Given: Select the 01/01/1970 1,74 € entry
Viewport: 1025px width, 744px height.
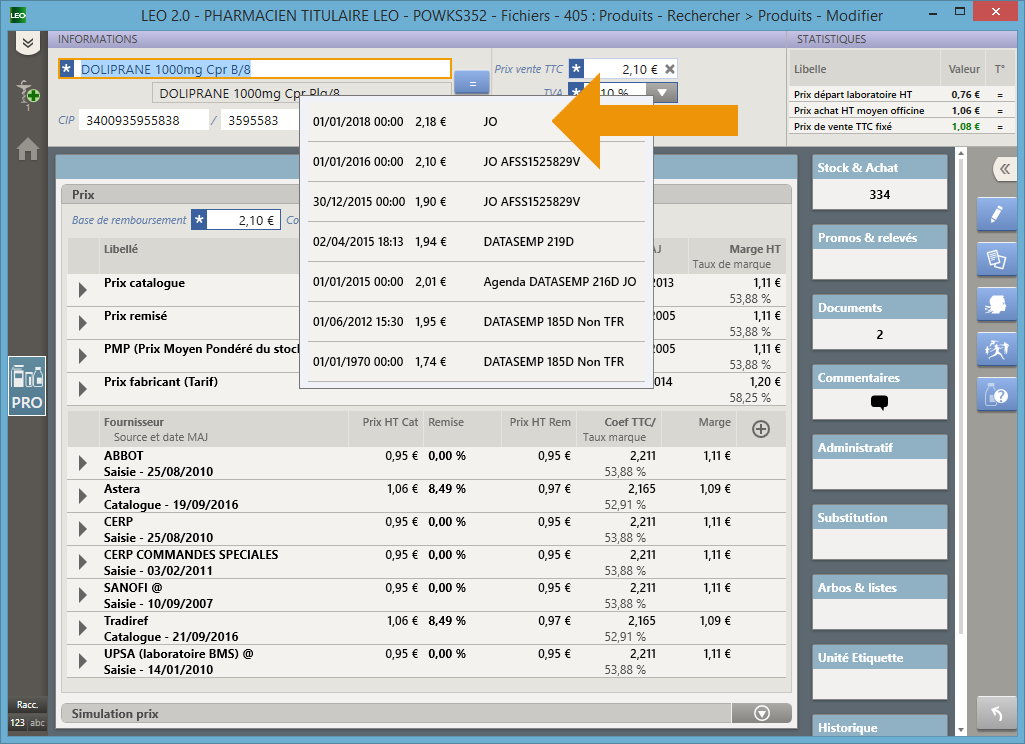Looking at the screenshot, I should click(x=476, y=362).
